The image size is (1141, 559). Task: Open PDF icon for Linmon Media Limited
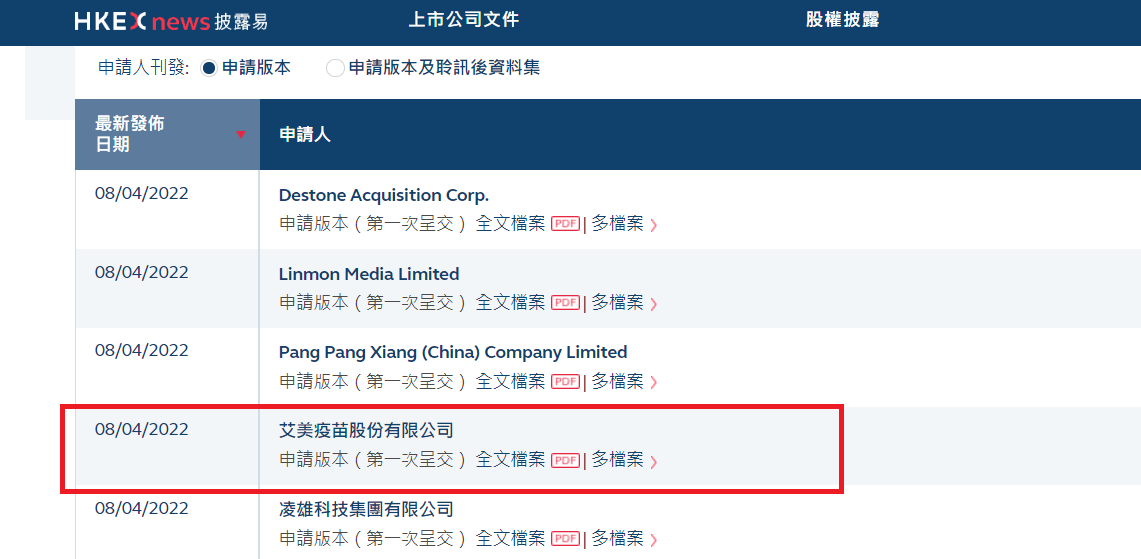pos(566,303)
